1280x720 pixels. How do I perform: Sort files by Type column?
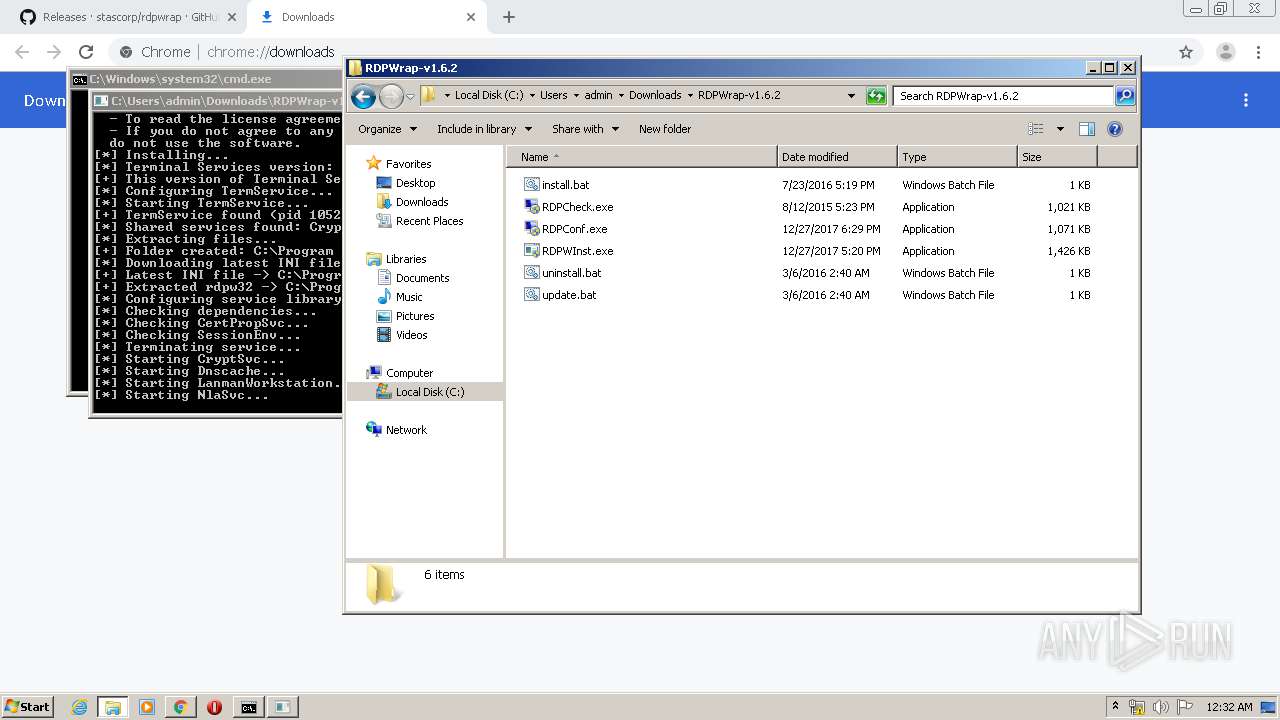tap(957, 157)
